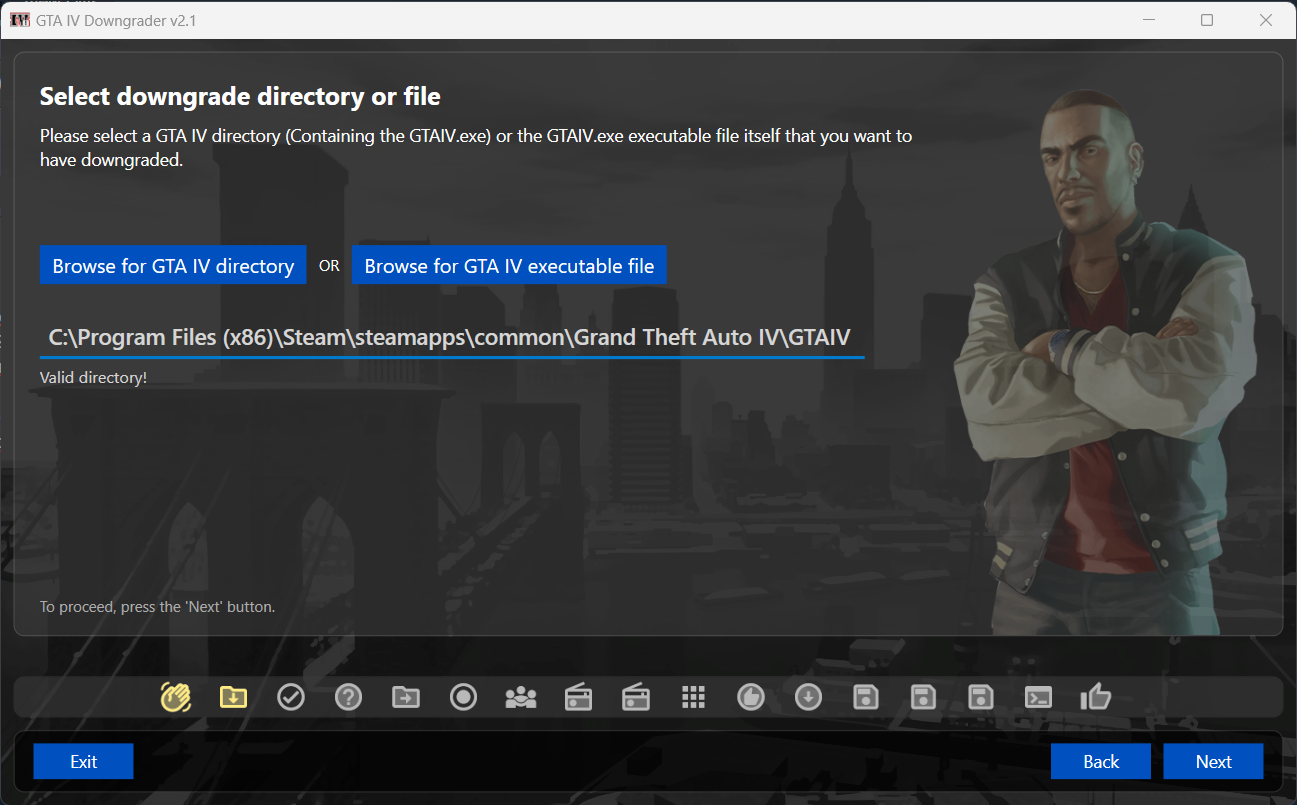The image size is (1297, 805).
Task: Click the 'Valid directory!' status text
Action: click(93, 378)
